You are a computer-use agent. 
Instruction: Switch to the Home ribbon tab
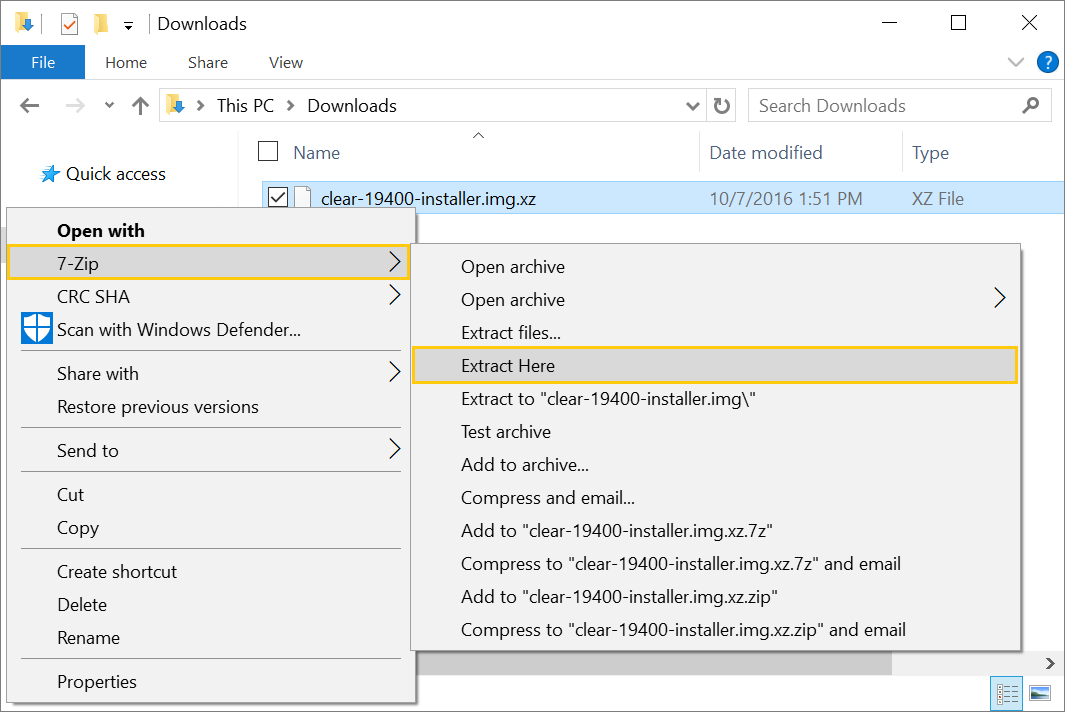[126, 63]
